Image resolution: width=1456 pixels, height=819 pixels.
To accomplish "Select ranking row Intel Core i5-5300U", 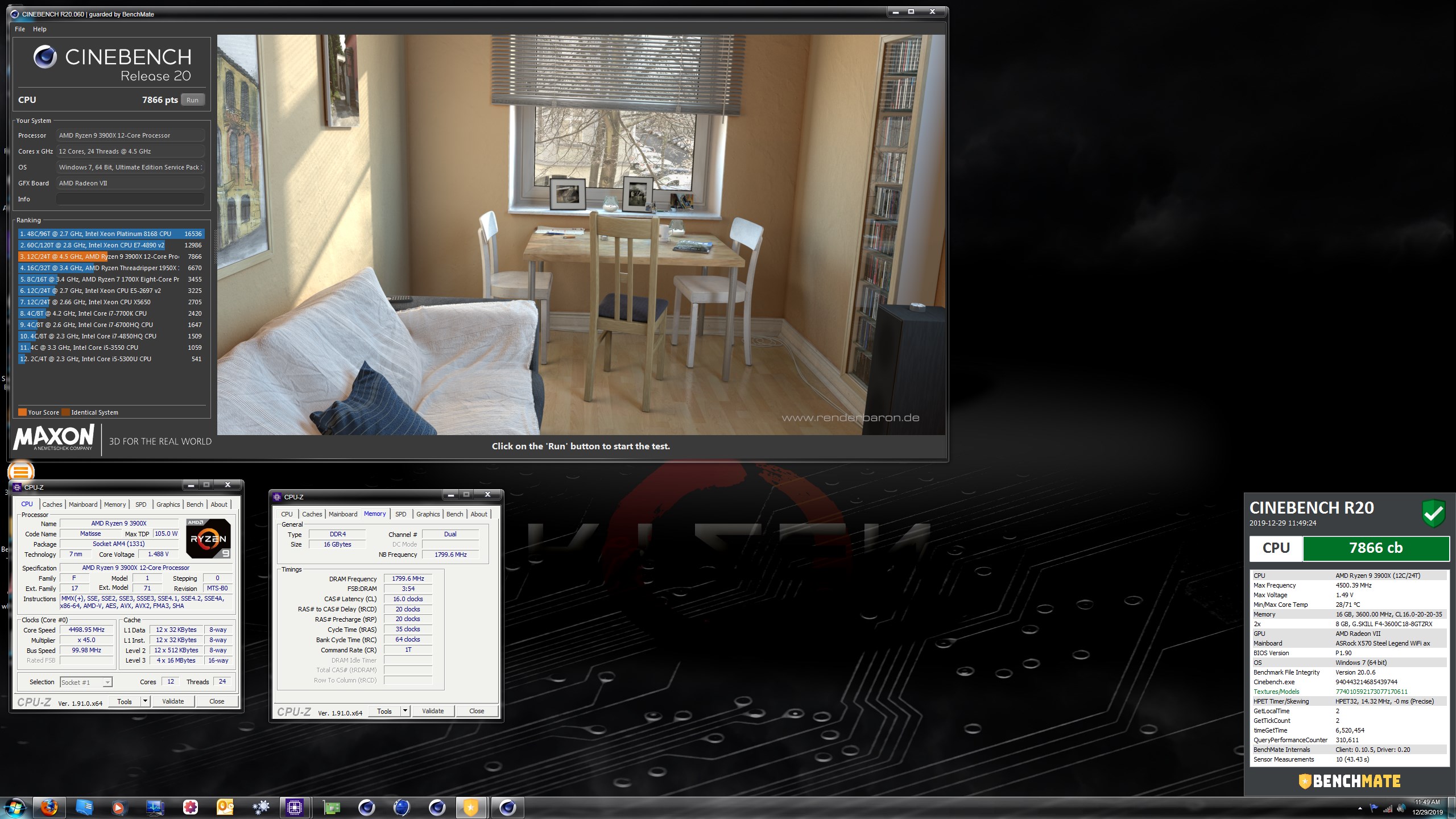I will pos(111,359).
